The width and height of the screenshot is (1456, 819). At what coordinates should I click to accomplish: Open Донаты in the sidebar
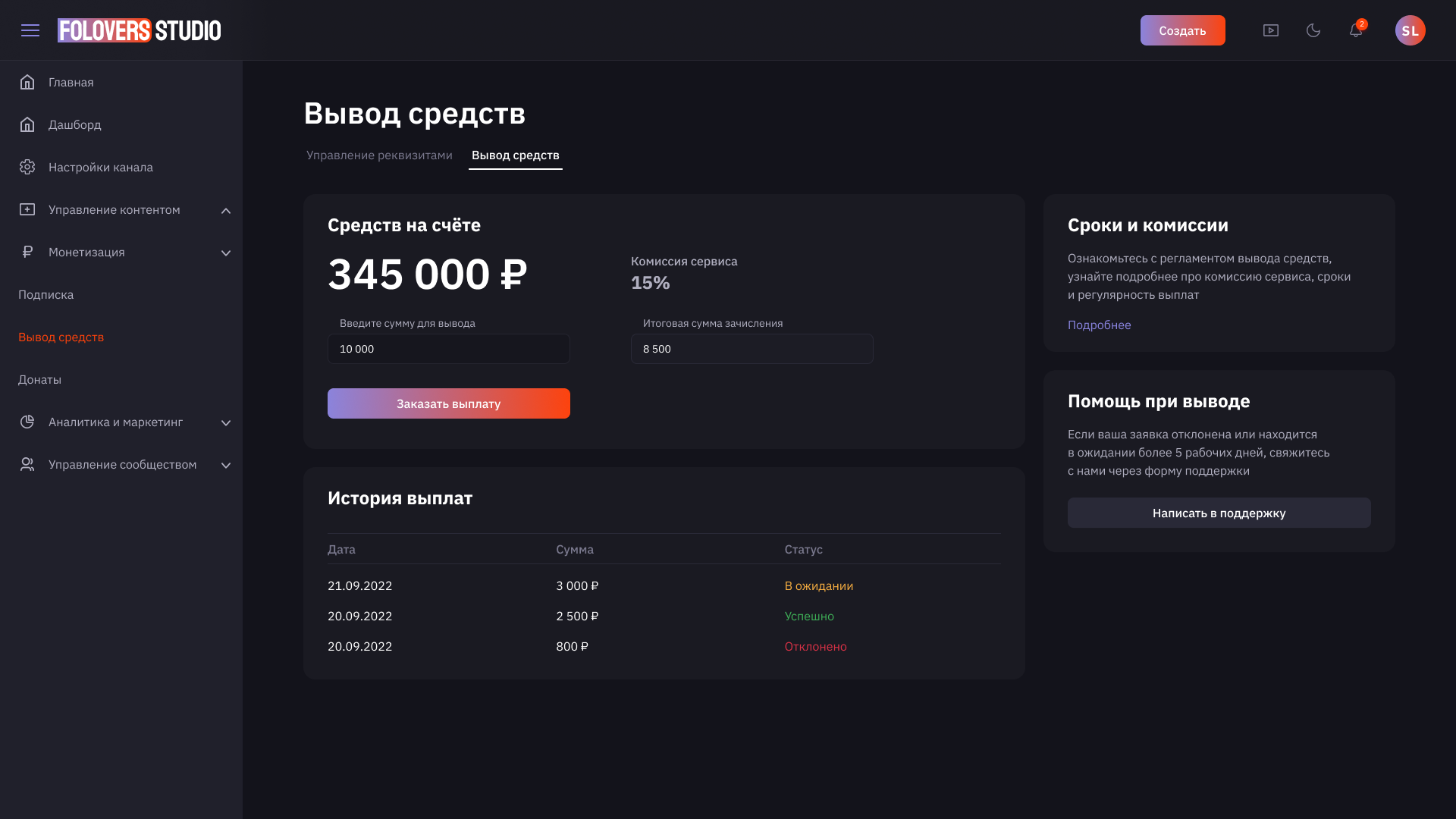[39, 379]
